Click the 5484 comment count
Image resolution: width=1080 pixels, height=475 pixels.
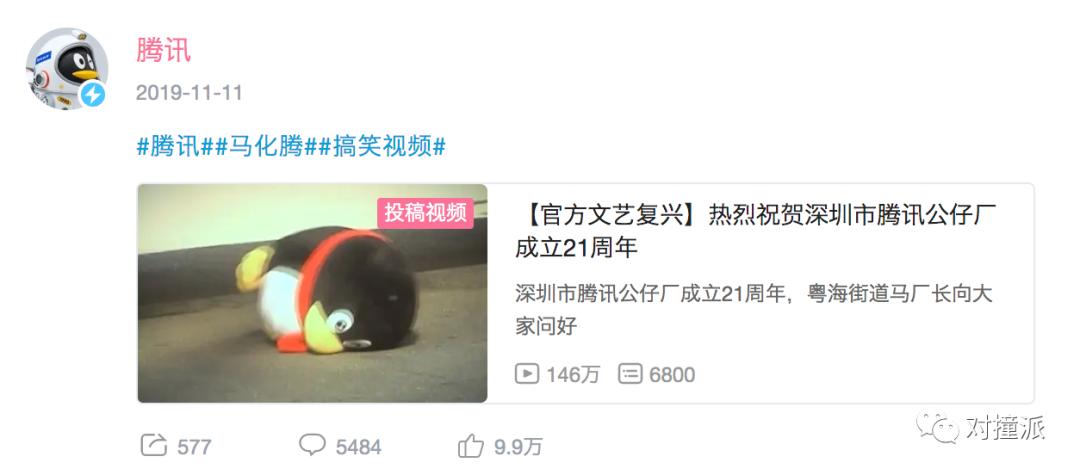click(358, 447)
